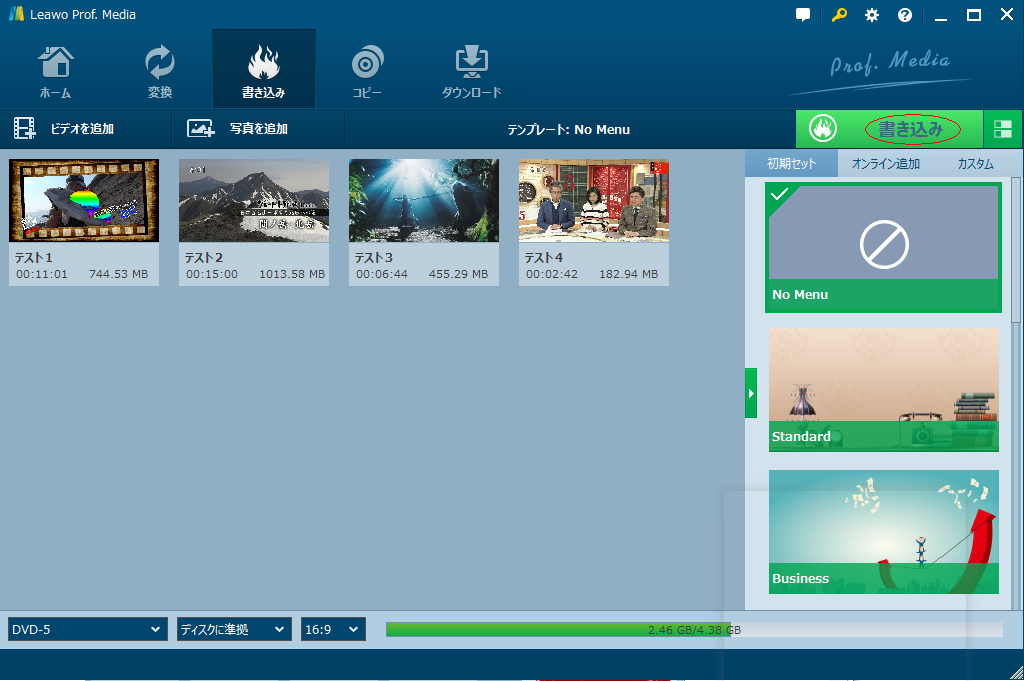Click duration 00:15:00
This screenshot has height=681, width=1024.
coord(212,274)
